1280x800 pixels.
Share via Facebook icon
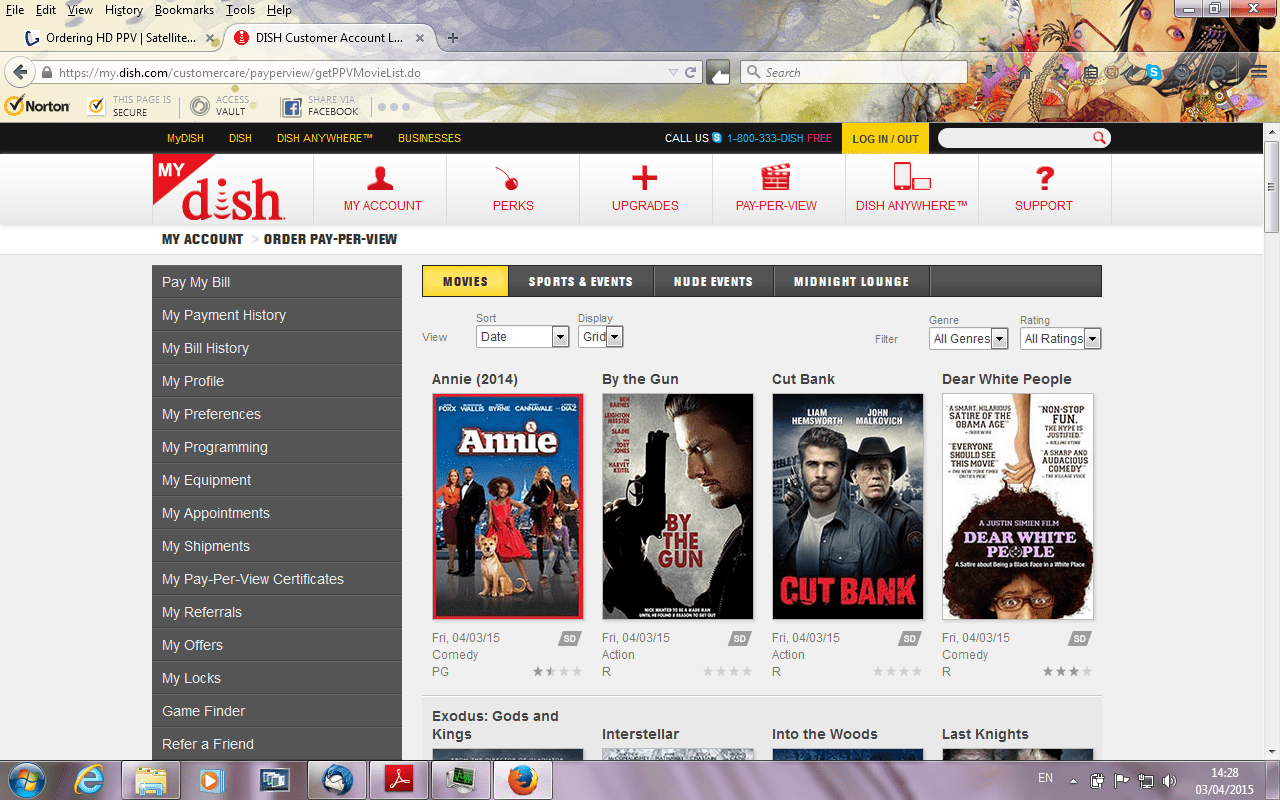point(291,107)
